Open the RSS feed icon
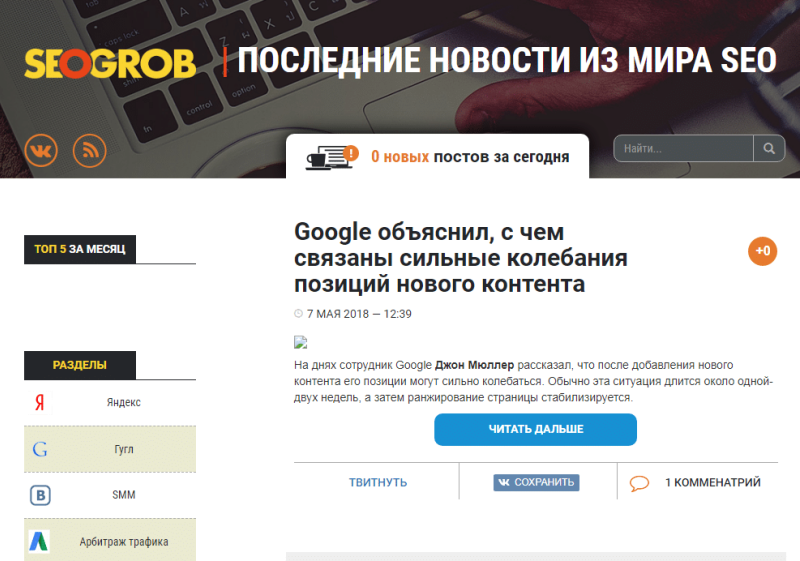The image size is (800, 561). (x=90, y=150)
